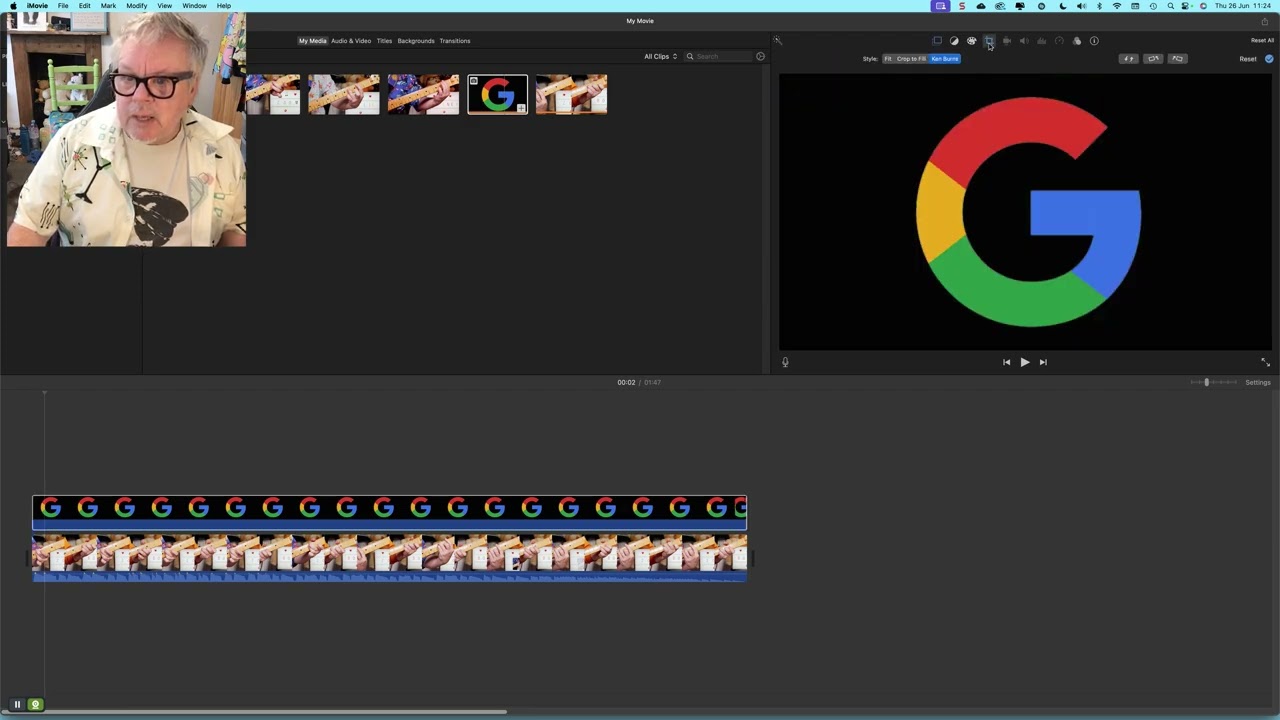
Task: Open the speed adjustment icon
Action: pyautogui.click(x=1059, y=41)
